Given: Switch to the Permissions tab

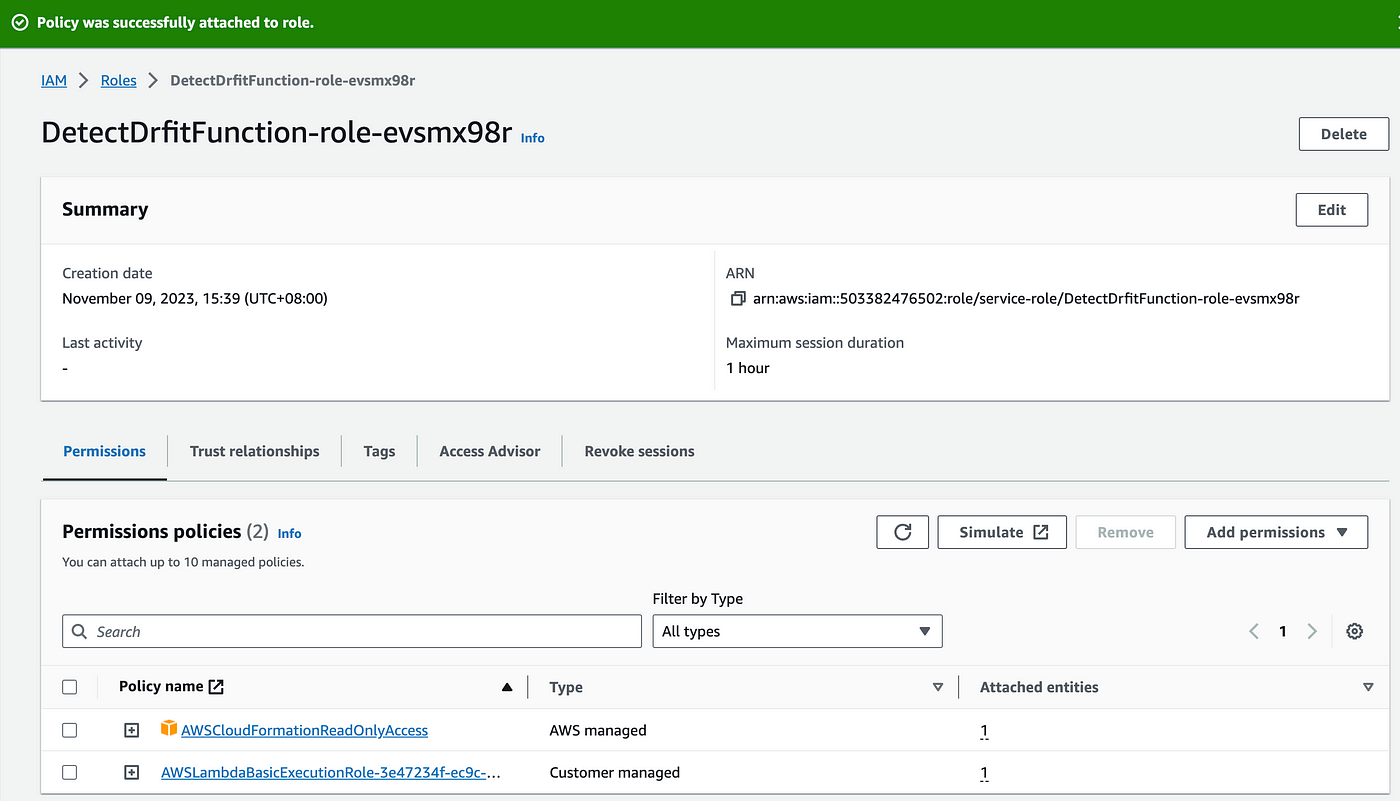Looking at the screenshot, I should click(x=104, y=451).
